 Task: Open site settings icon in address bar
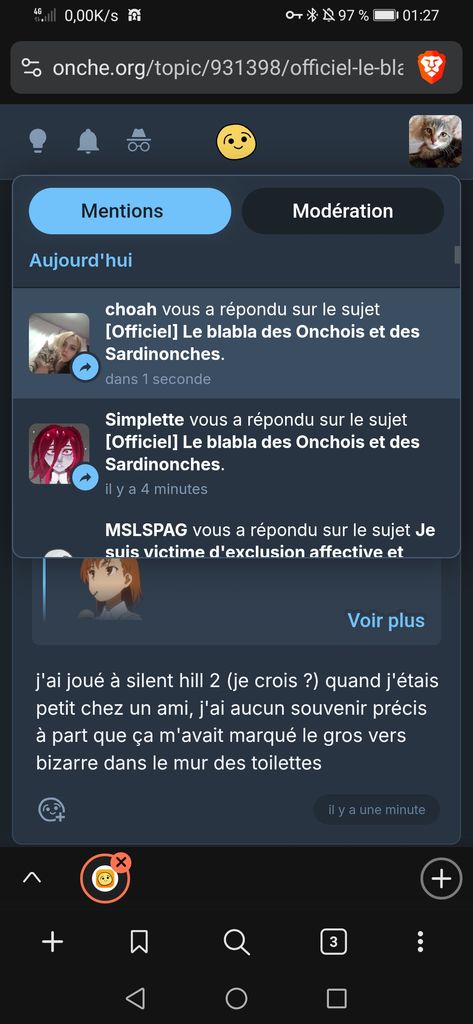pyautogui.click(x=31, y=68)
